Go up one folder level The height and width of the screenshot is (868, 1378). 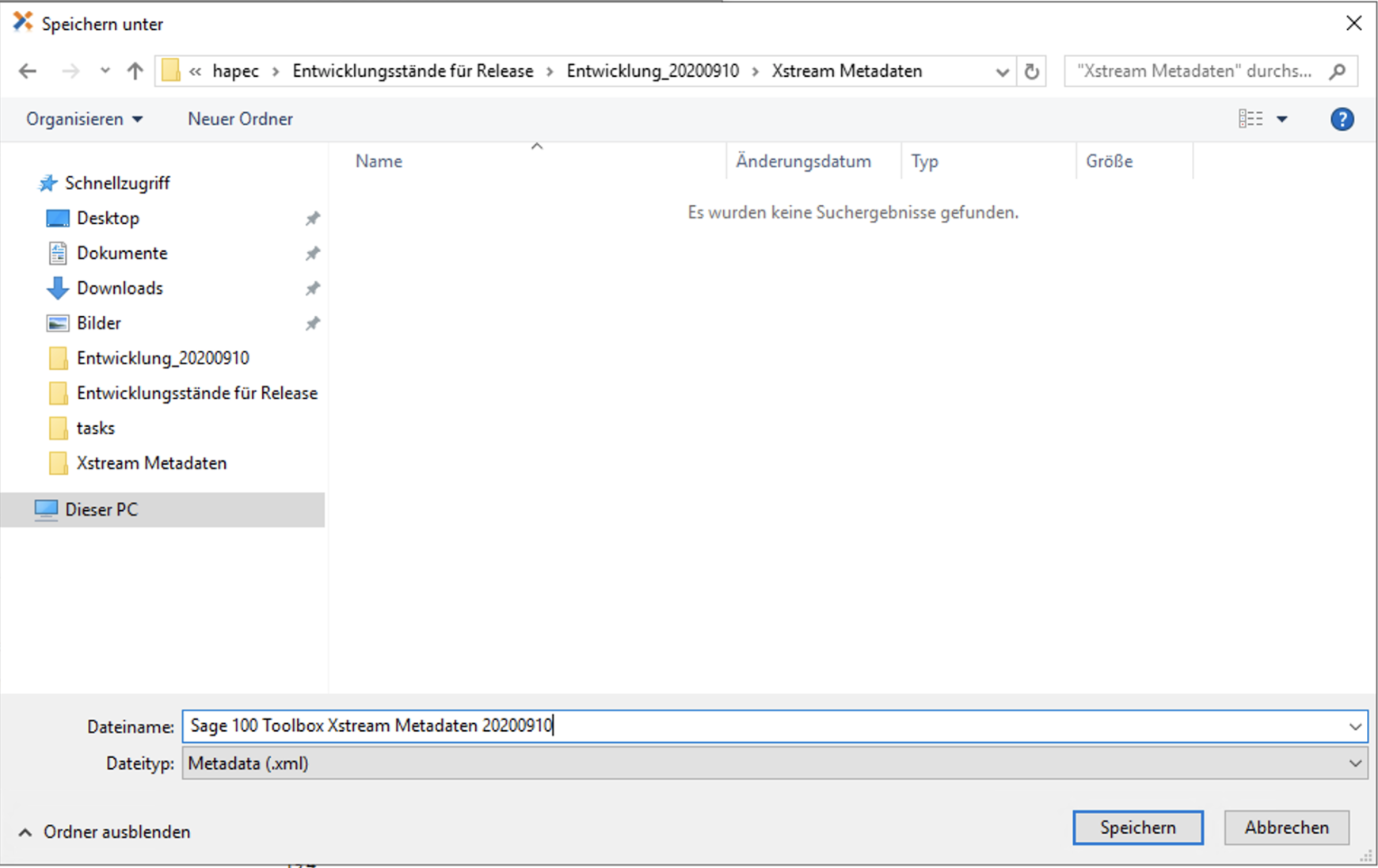pos(135,71)
